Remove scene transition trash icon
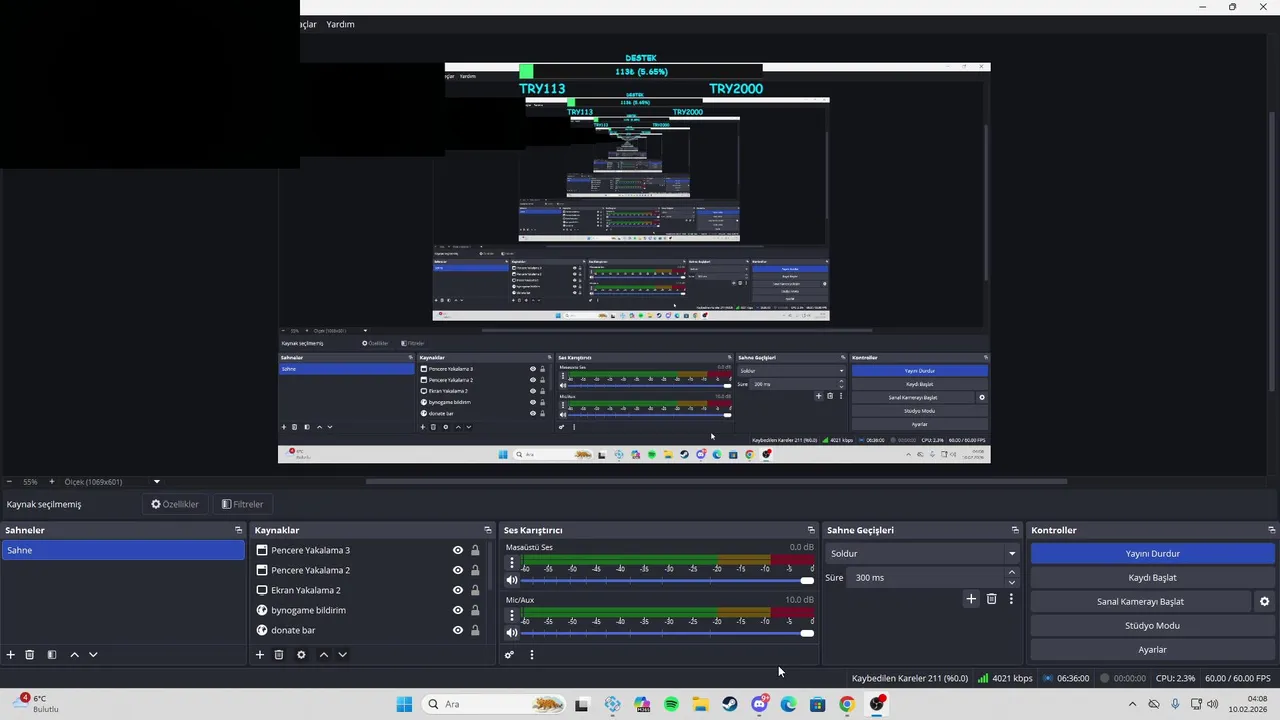The width and height of the screenshot is (1280, 720). click(x=992, y=599)
